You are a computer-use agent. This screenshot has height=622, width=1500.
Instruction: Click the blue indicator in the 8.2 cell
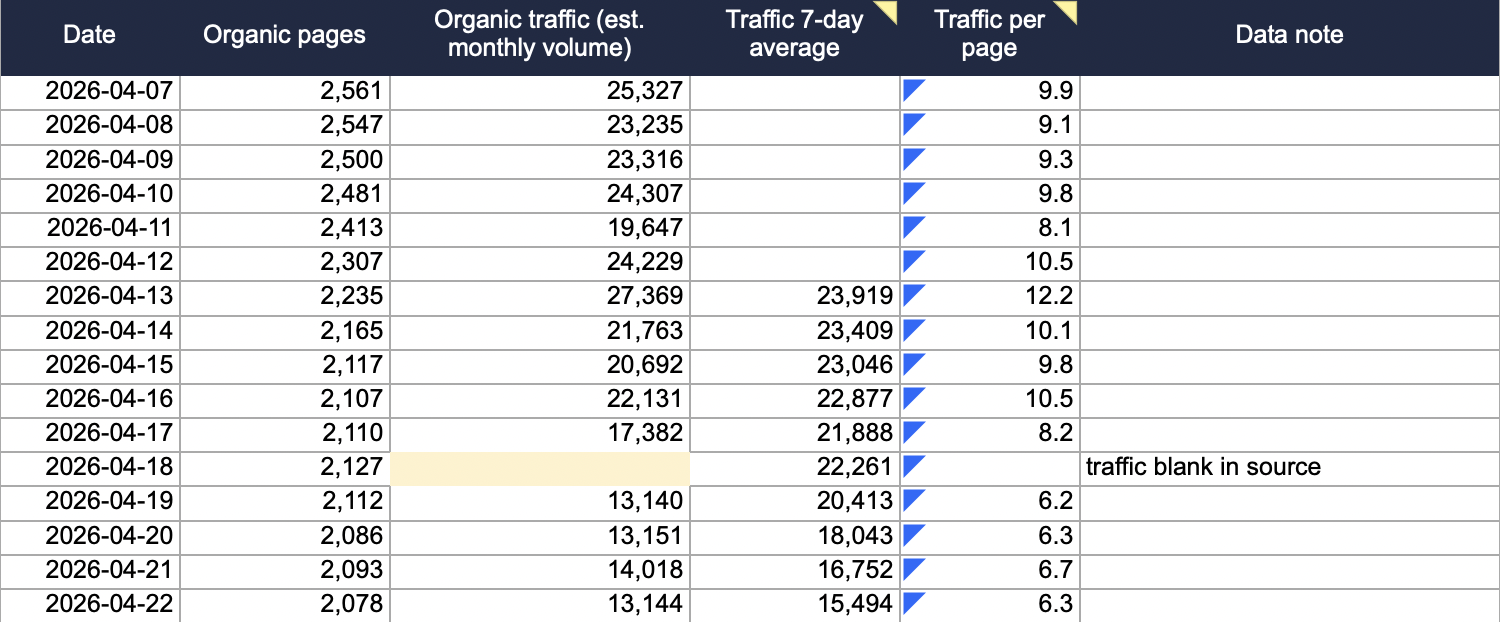point(913,431)
